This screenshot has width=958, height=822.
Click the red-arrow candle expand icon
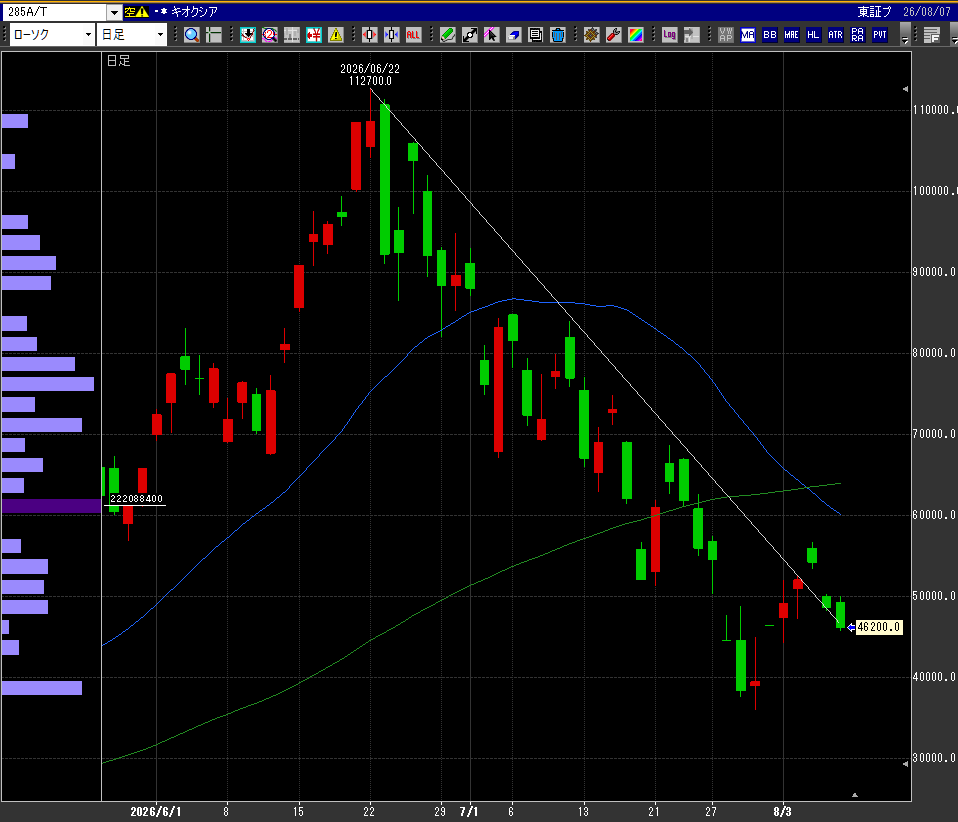(x=370, y=35)
